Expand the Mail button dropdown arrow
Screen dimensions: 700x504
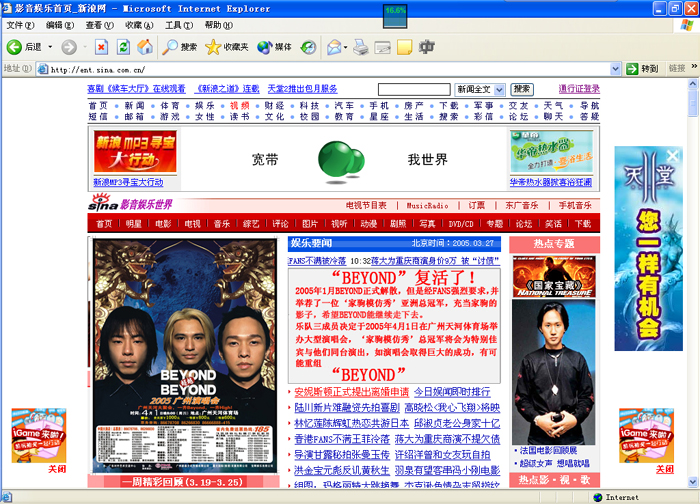click(346, 47)
